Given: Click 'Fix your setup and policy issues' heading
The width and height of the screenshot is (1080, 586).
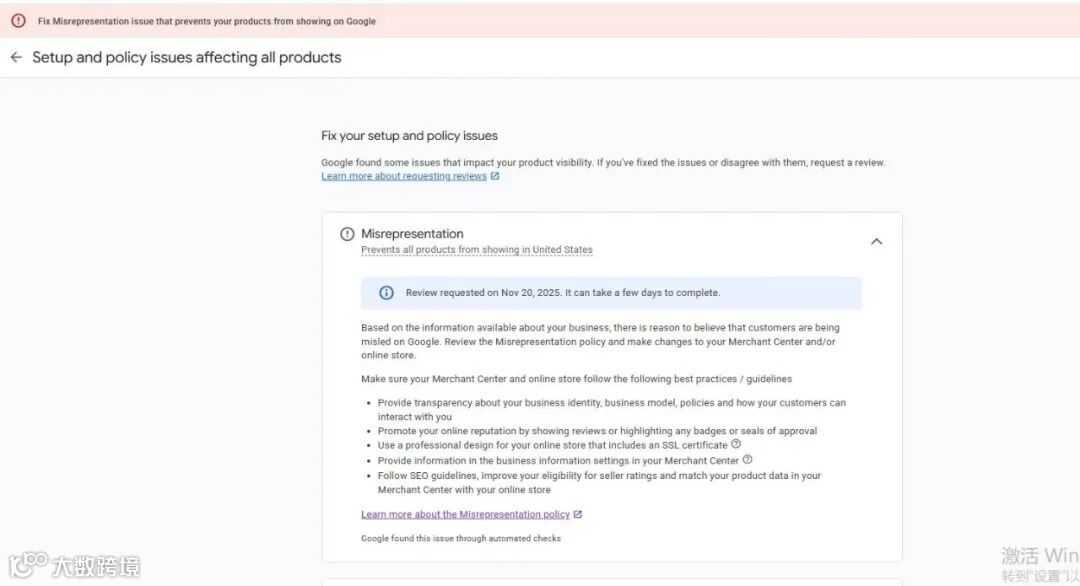Looking at the screenshot, I should click(x=409, y=136).
